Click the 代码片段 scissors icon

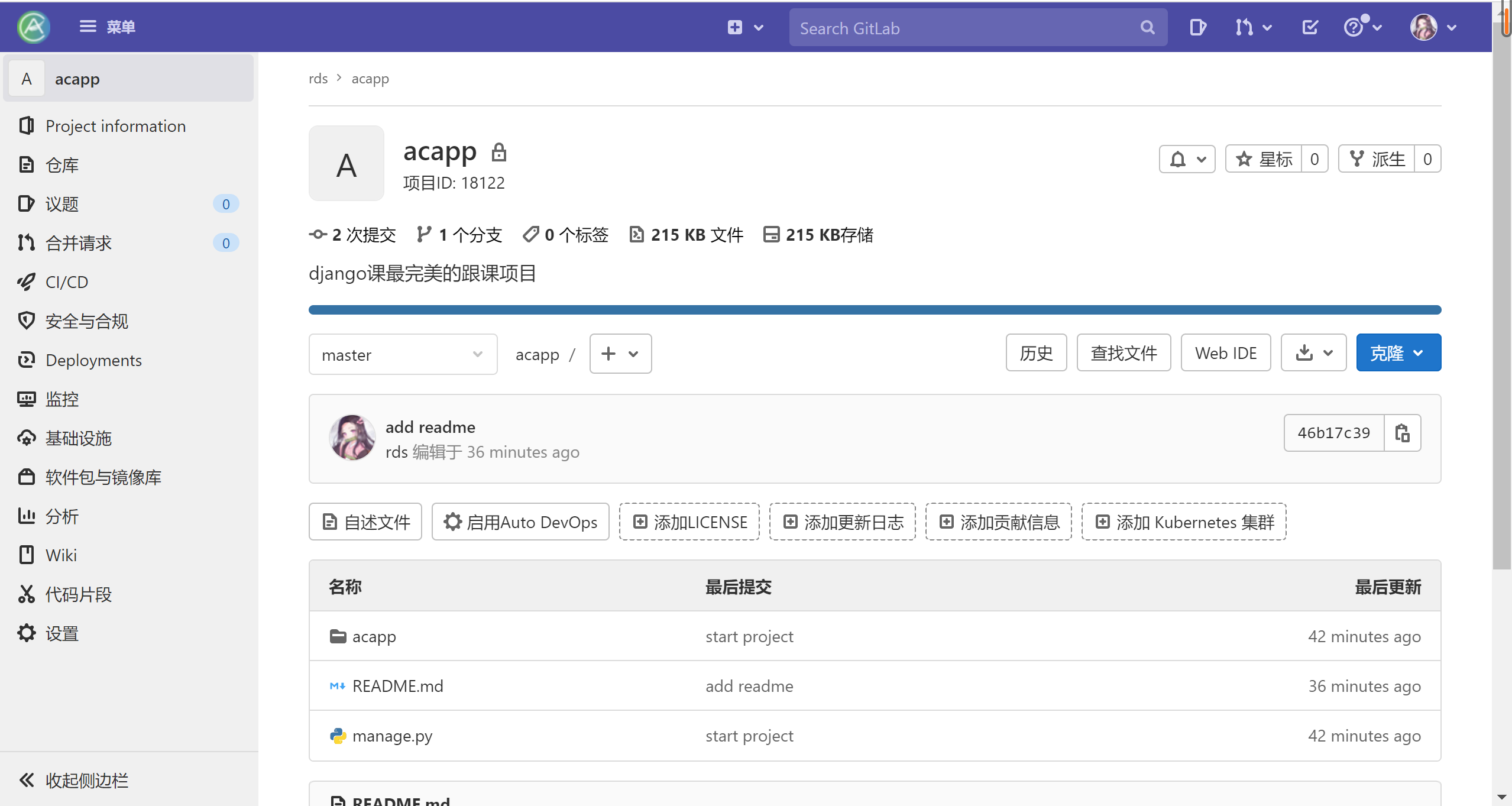point(27,594)
